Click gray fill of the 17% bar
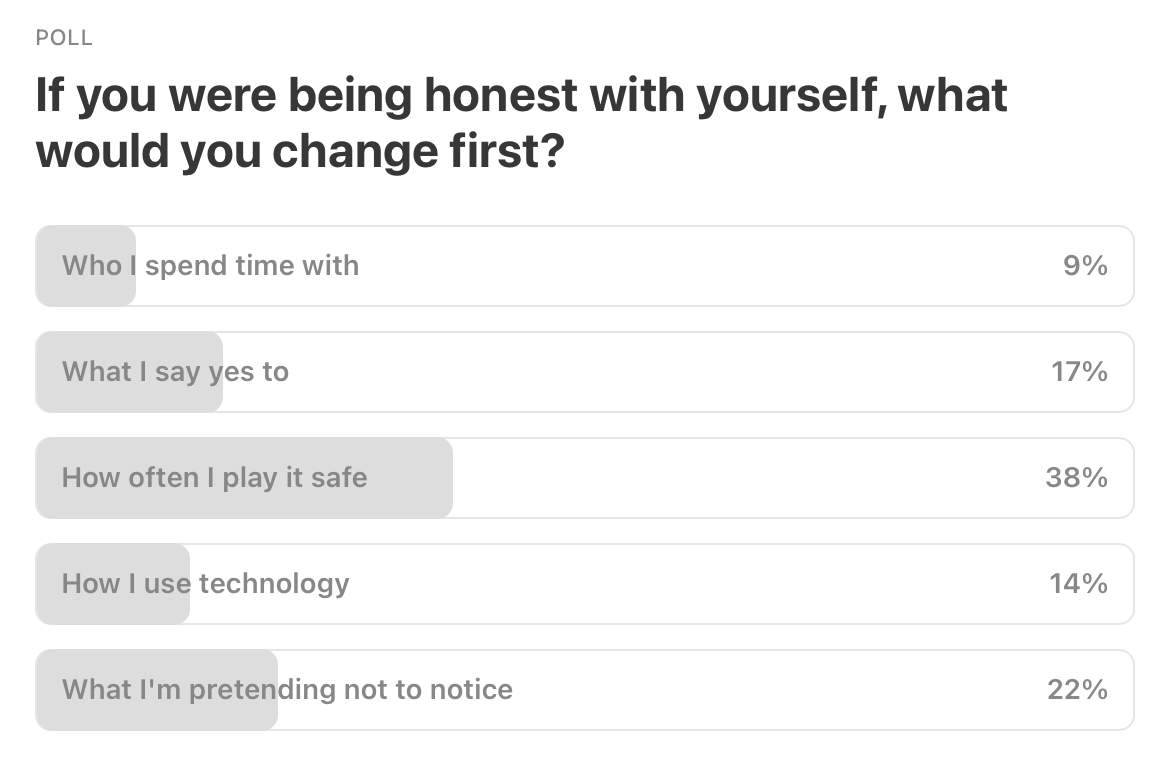Image resolution: width=1168 pixels, height=768 pixels. tap(129, 372)
